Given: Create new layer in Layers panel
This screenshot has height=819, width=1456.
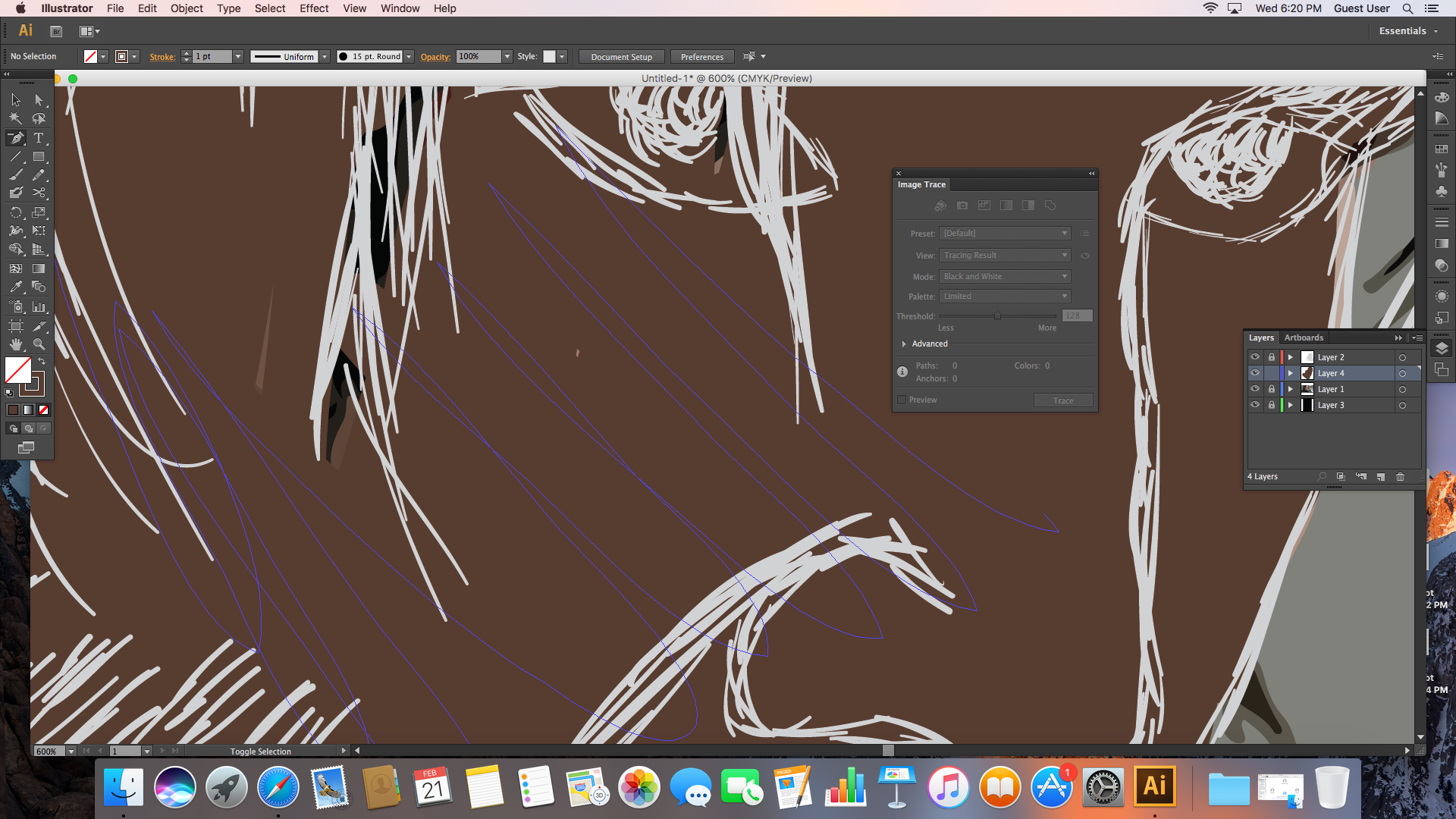Looking at the screenshot, I should (x=1380, y=477).
